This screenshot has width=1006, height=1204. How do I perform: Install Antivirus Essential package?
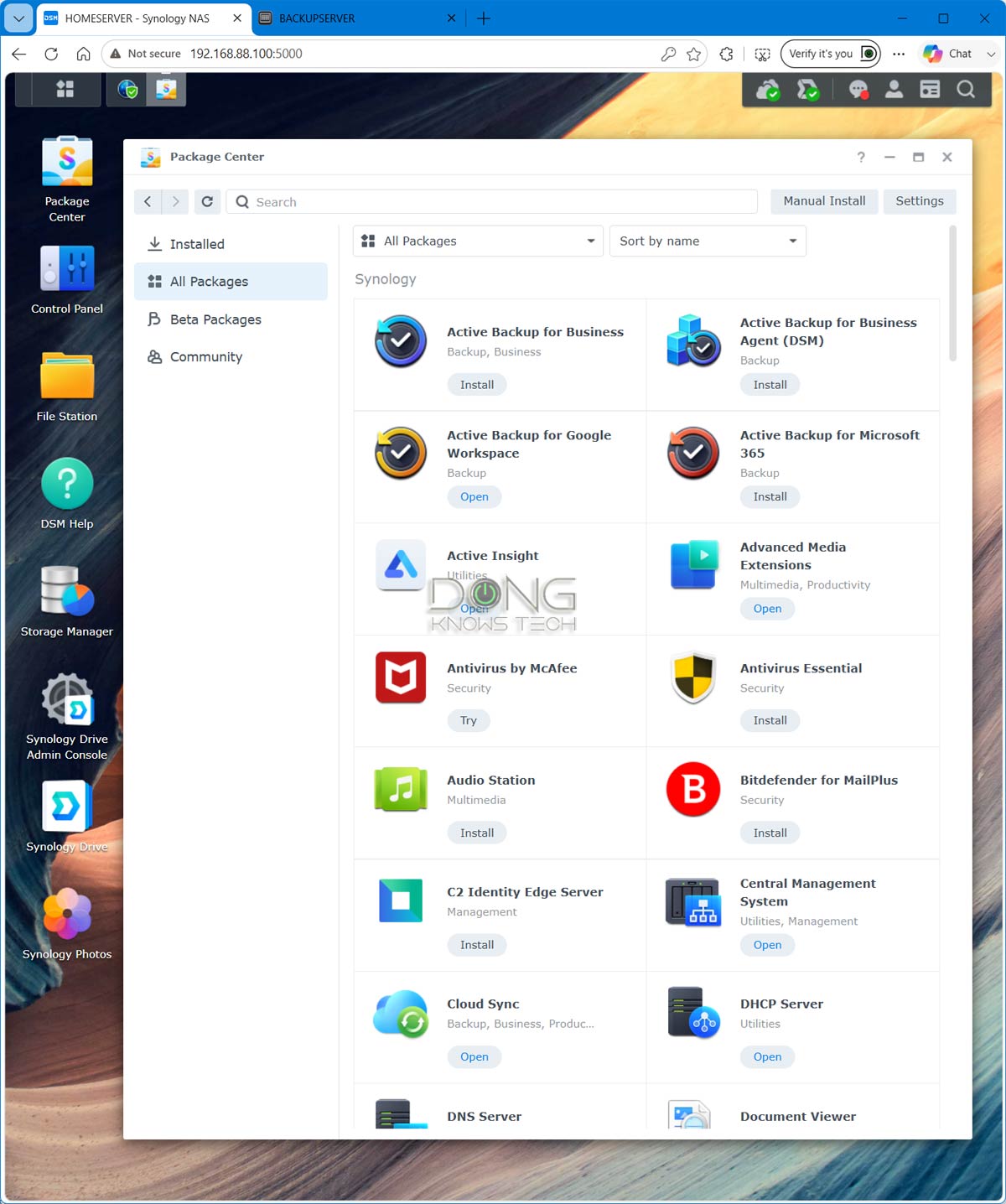click(x=770, y=720)
